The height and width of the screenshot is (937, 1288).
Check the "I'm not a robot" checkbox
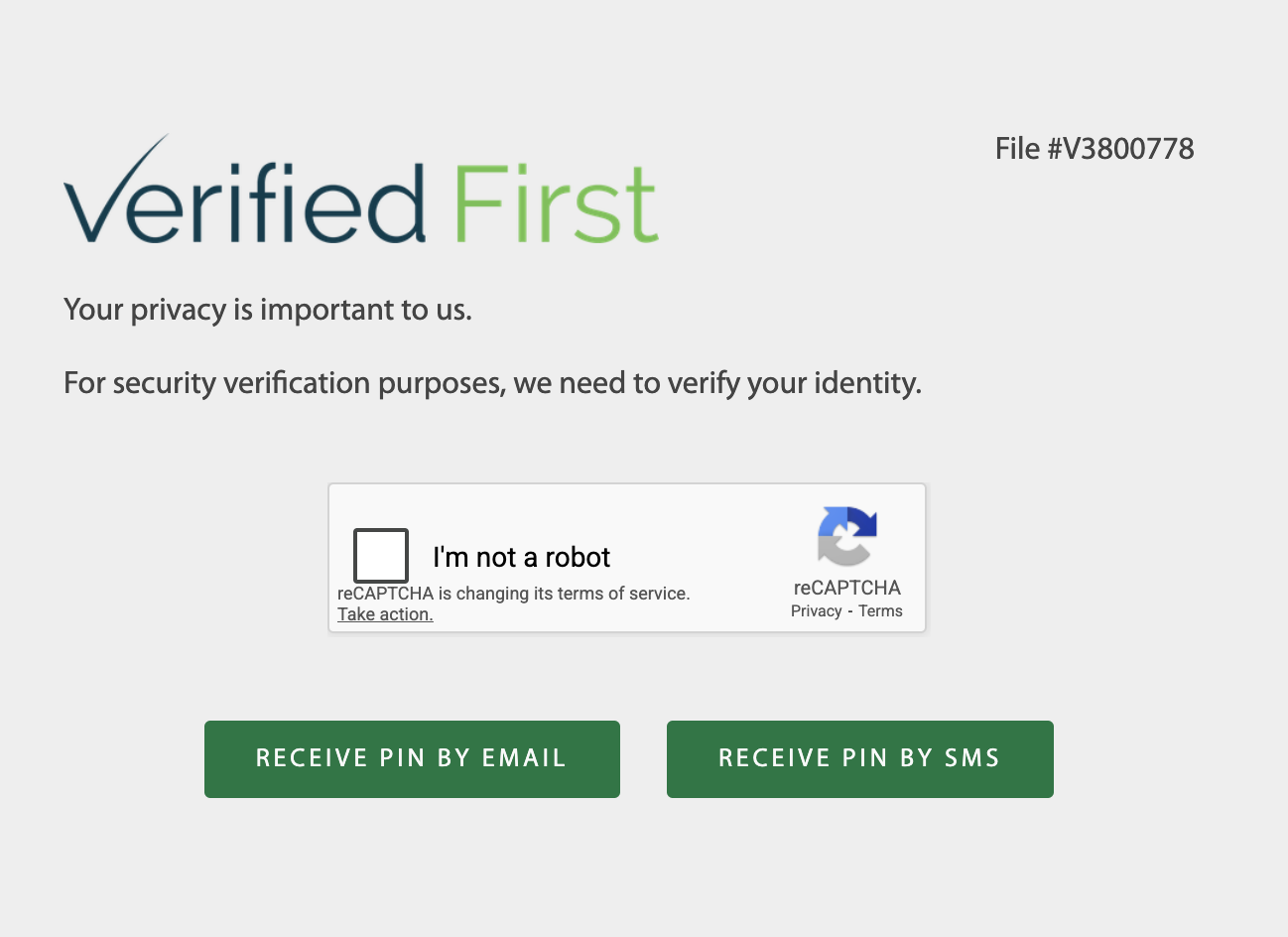pos(381,556)
